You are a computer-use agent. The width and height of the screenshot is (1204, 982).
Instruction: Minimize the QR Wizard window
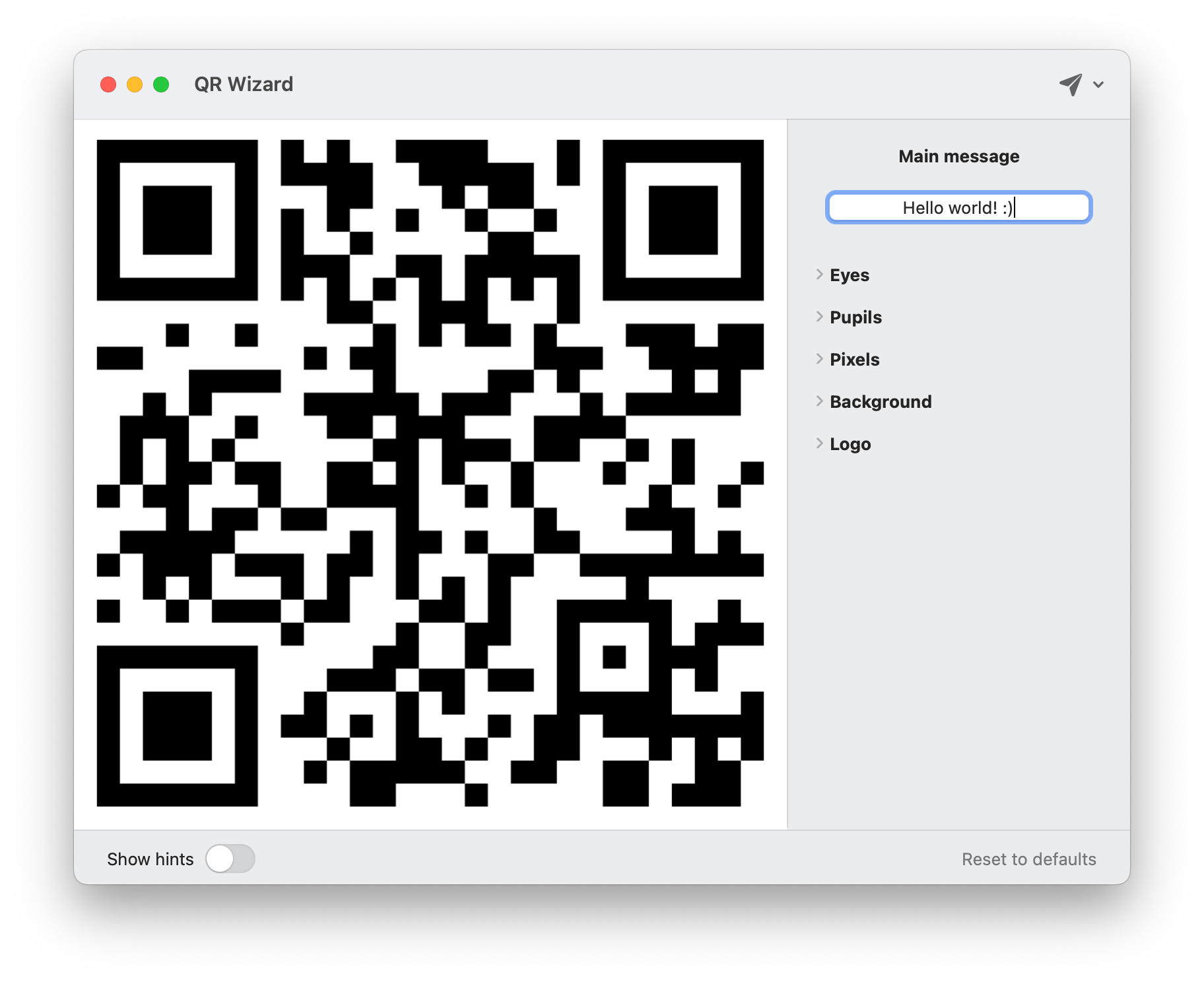(134, 84)
